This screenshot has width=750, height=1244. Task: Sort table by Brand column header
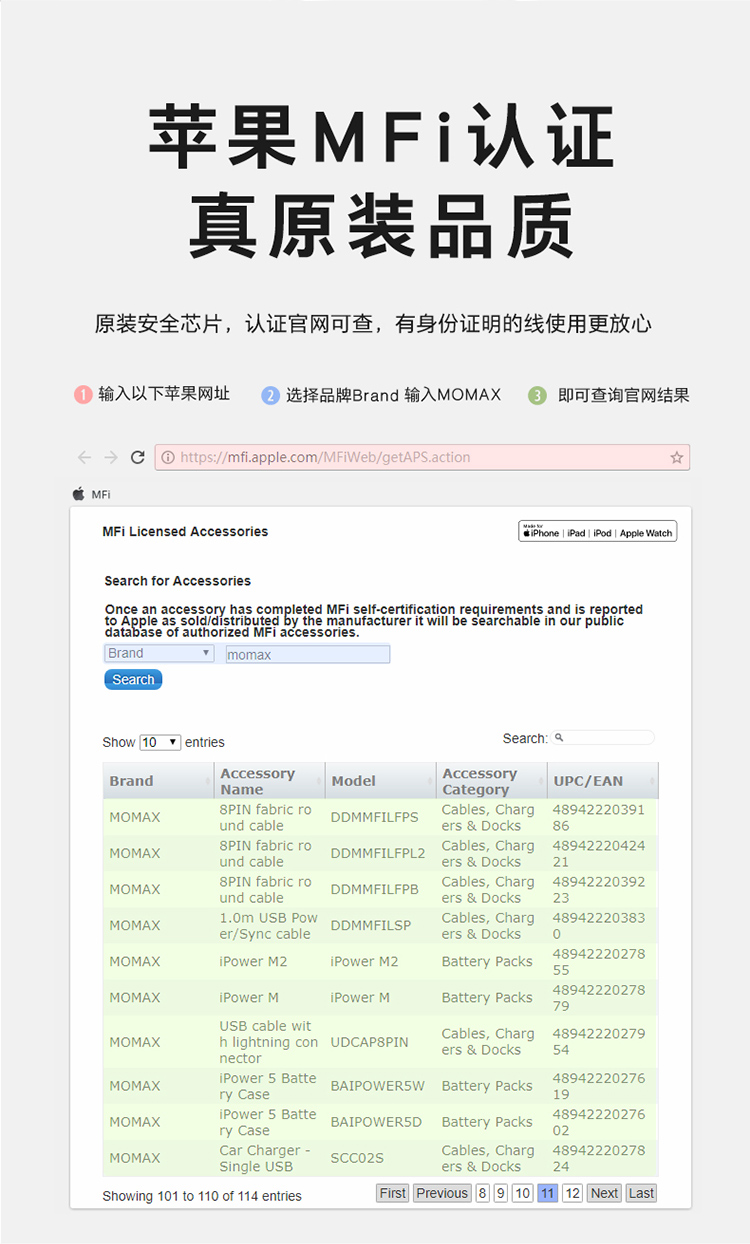click(x=159, y=781)
